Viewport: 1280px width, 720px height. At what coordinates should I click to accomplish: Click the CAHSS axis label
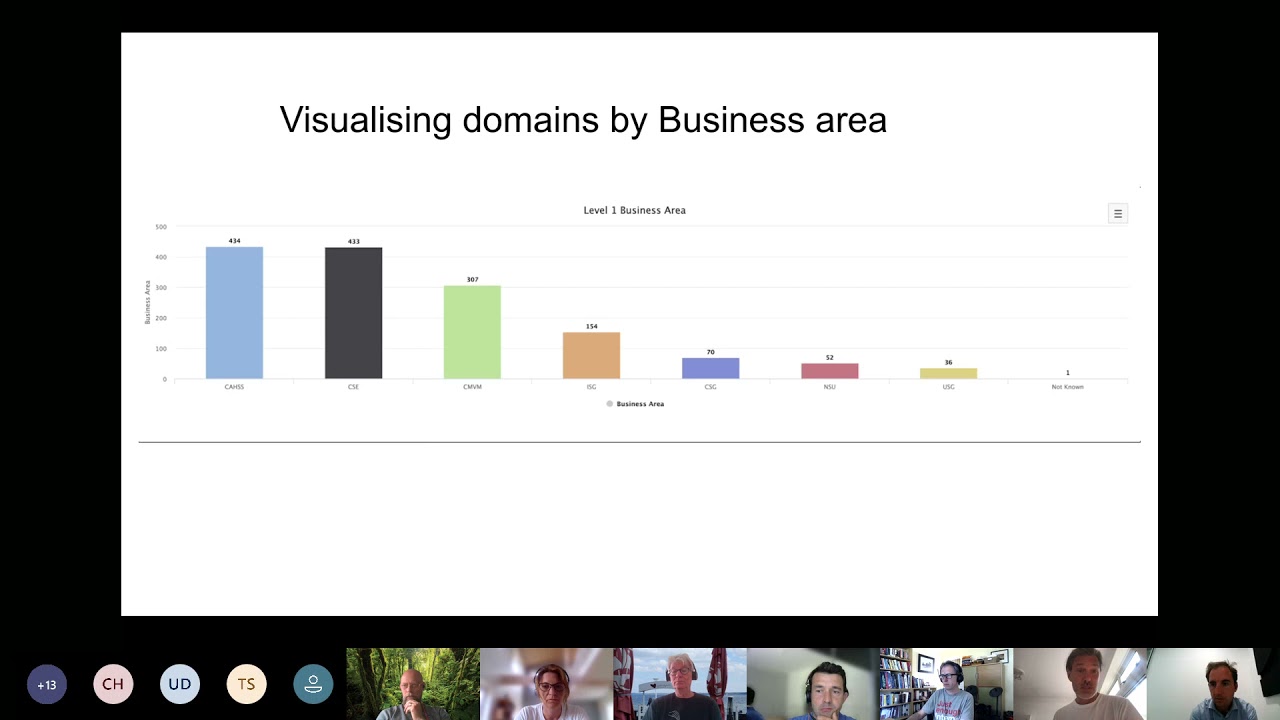tap(234, 387)
